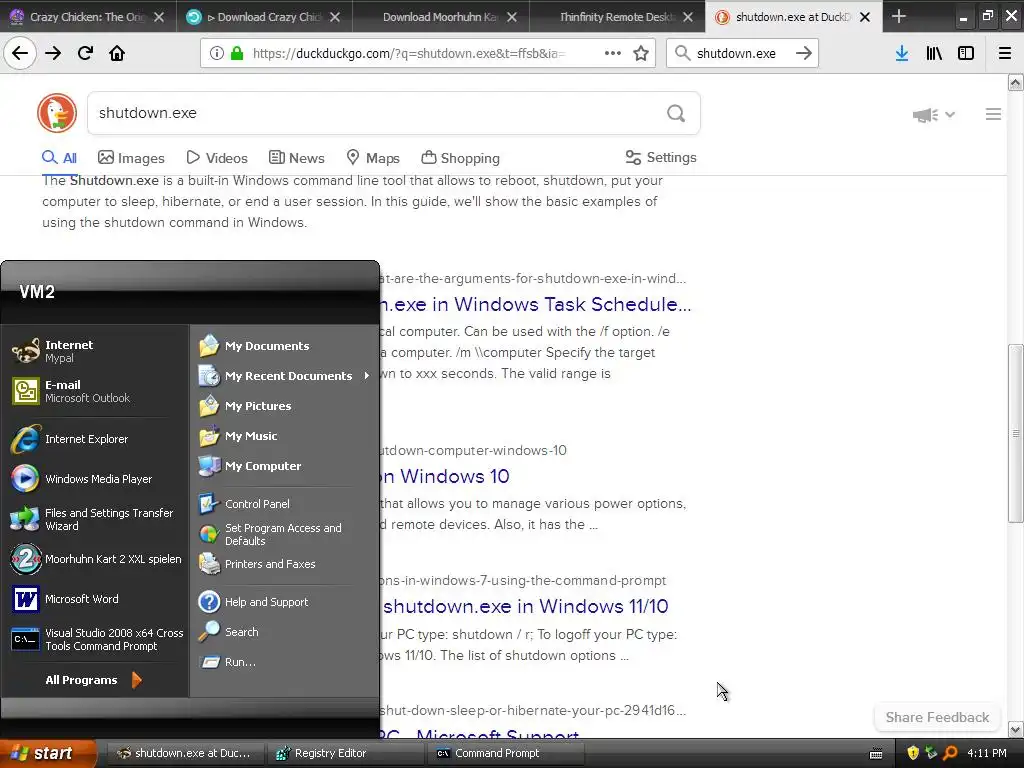Submit search with DuckDuckGo magnifier icon
The image size is (1024, 768).
676,113
